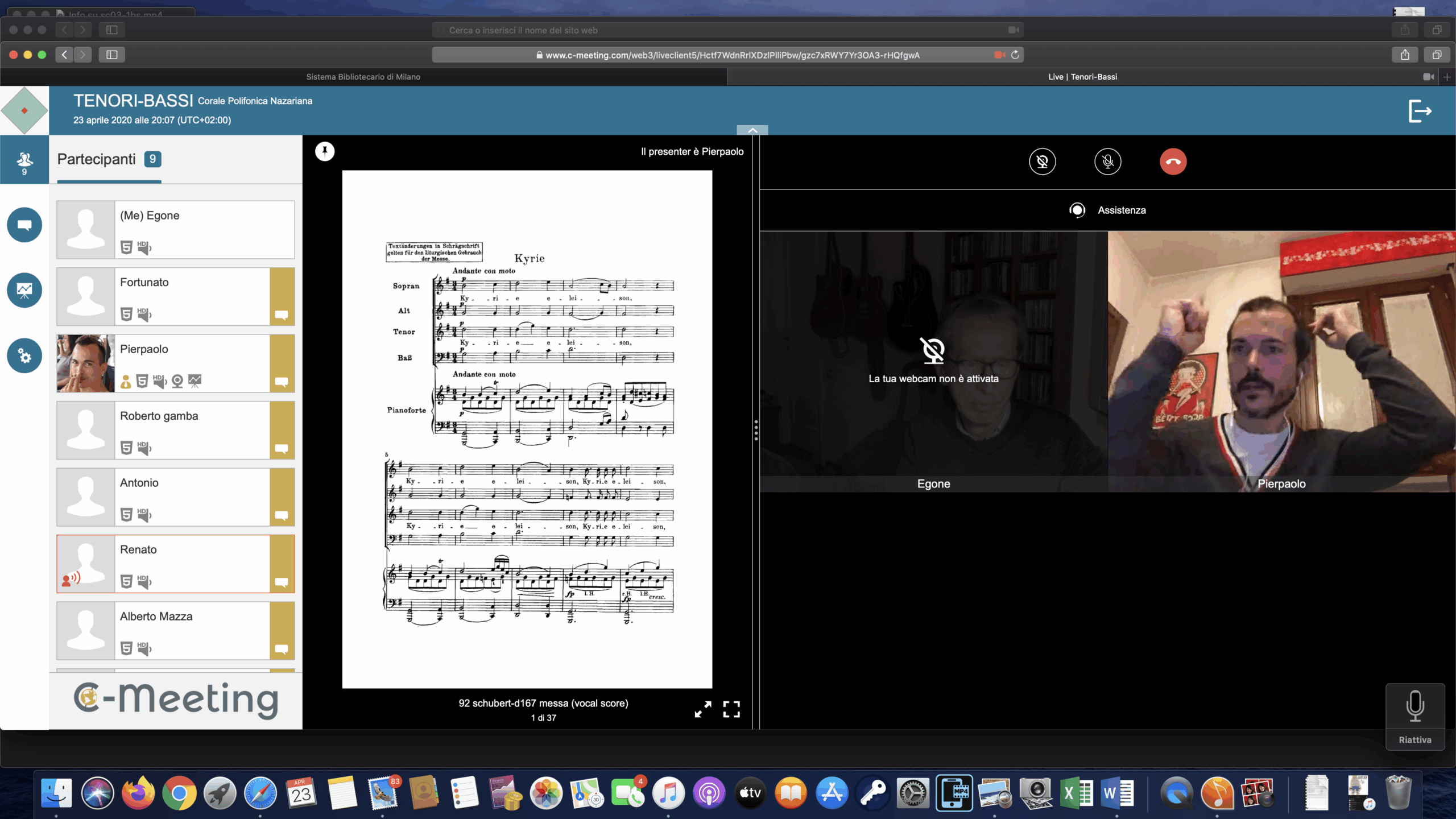Open the presentation panel in the left sidebar
Screen dimensions: 1456x819
pyautogui.click(x=24, y=291)
